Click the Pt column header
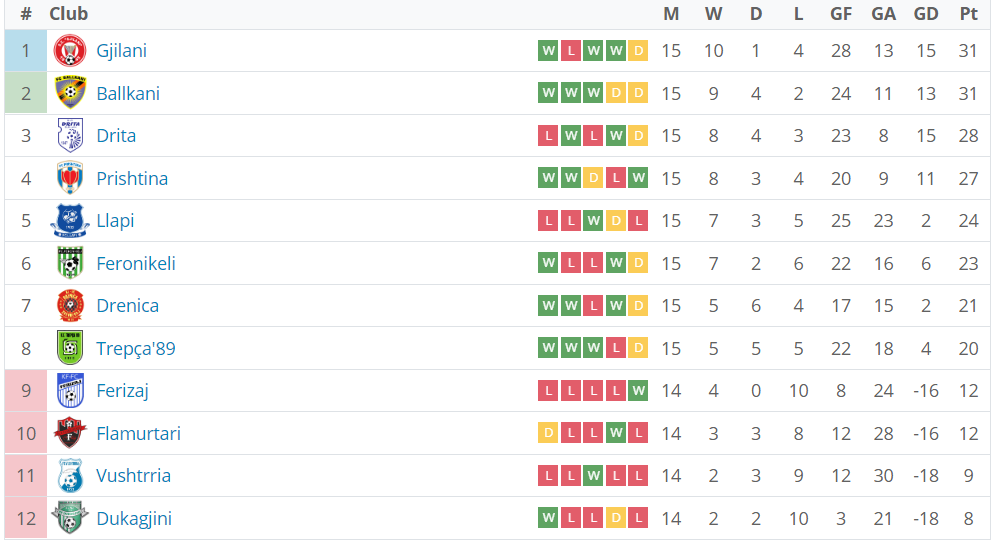This screenshot has height=541, width=992. [968, 14]
